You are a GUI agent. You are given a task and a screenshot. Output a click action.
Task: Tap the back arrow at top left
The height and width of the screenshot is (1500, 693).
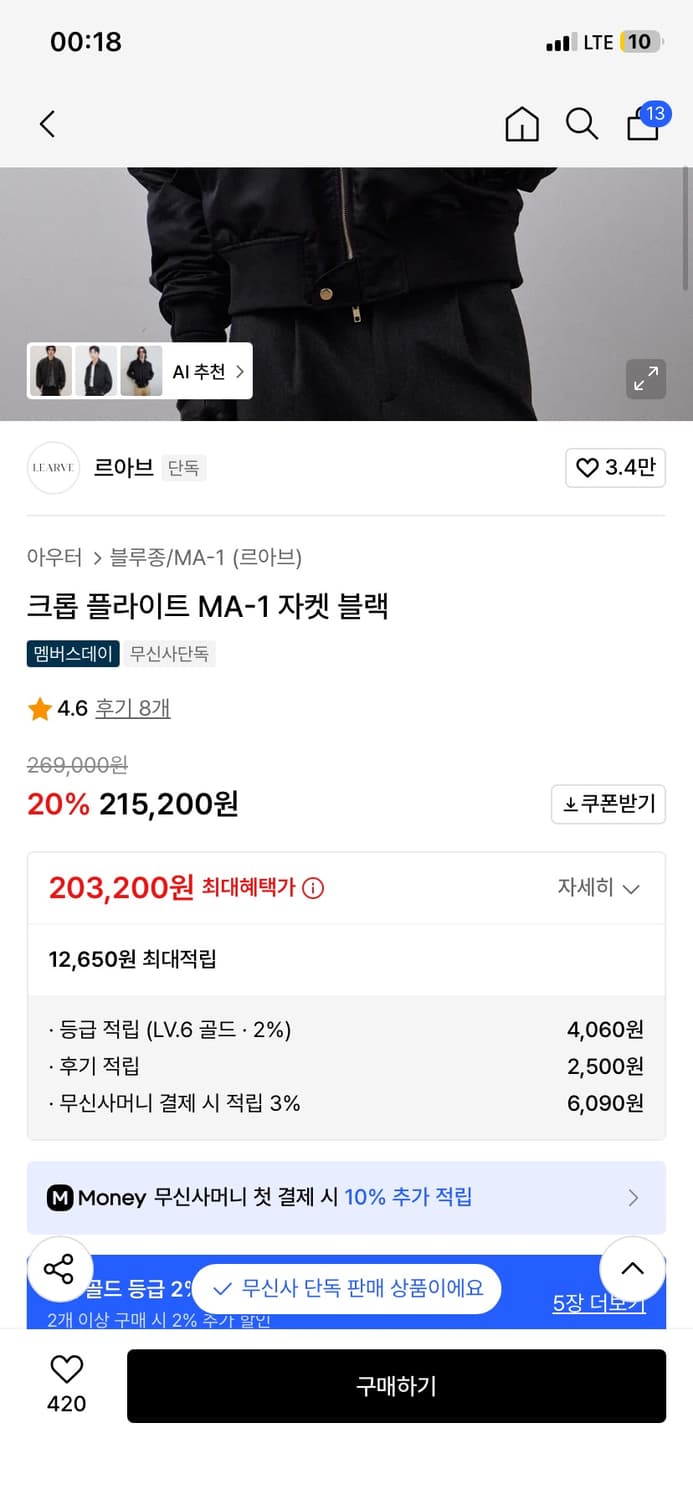point(46,124)
